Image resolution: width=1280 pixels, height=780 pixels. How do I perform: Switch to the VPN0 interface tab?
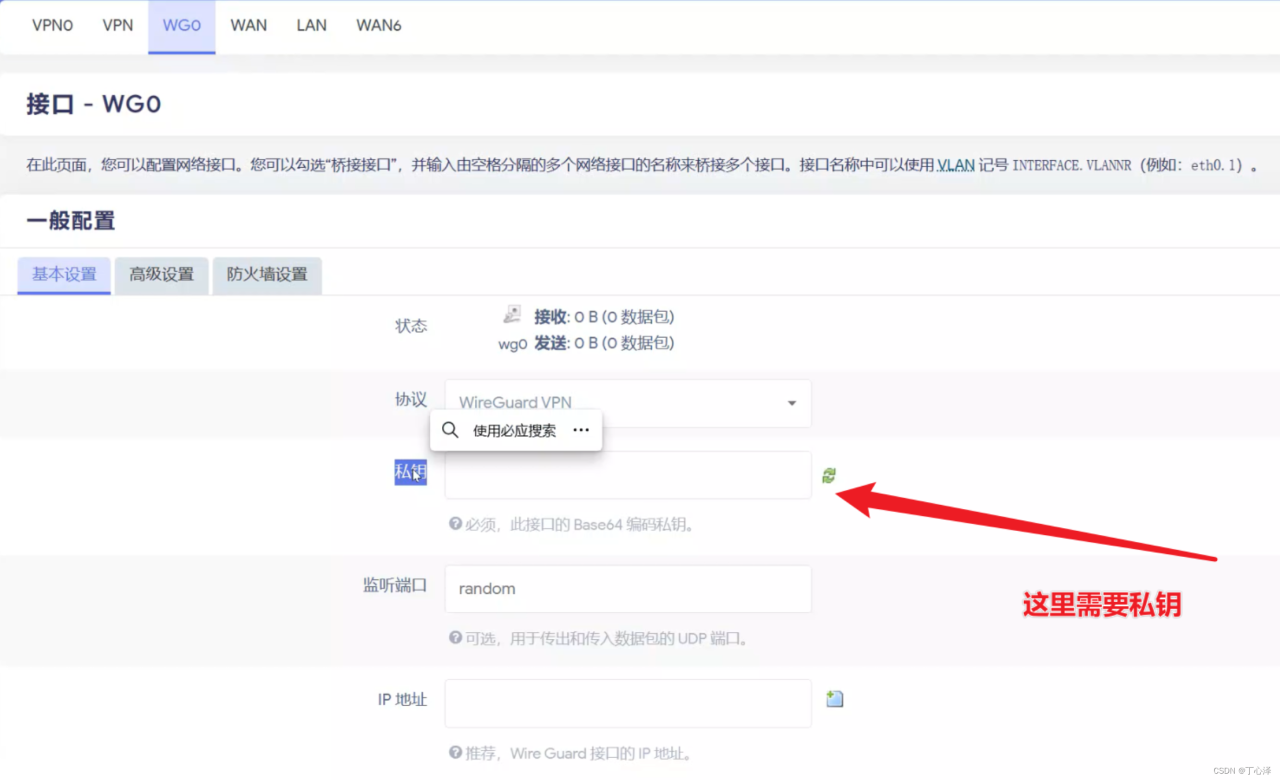coord(53,26)
